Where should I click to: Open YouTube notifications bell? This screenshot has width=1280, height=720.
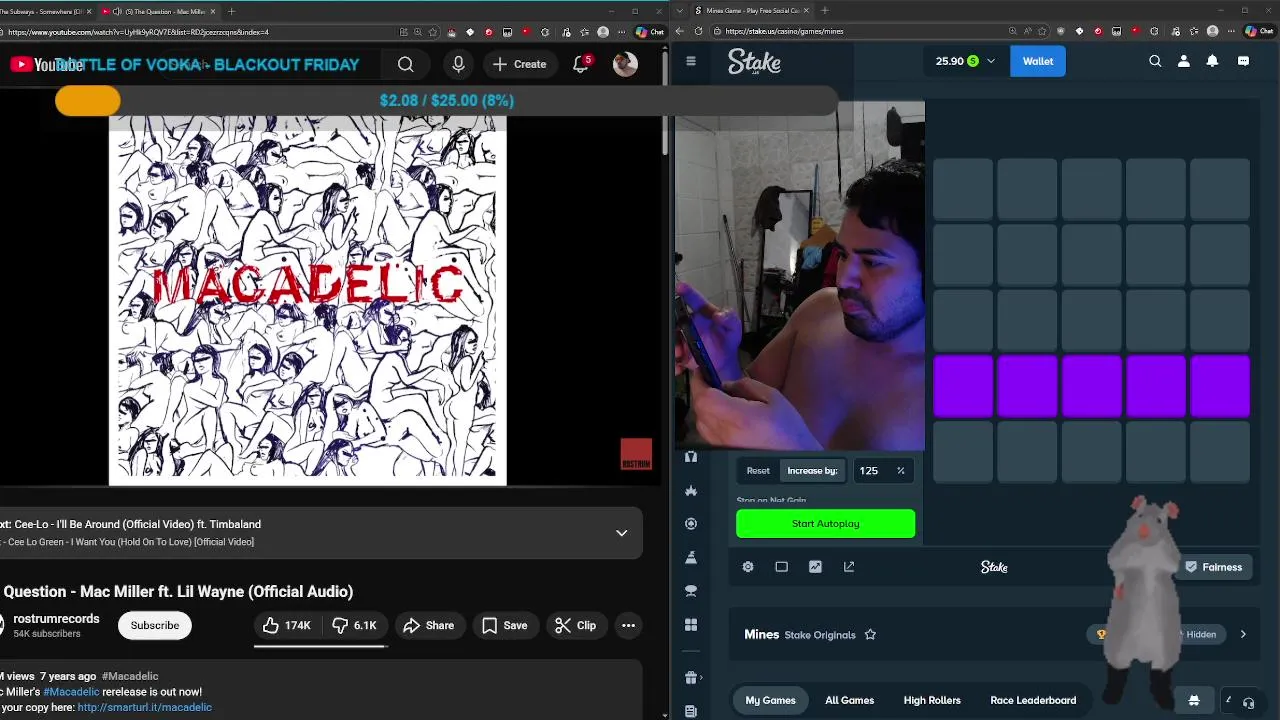[581, 64]
